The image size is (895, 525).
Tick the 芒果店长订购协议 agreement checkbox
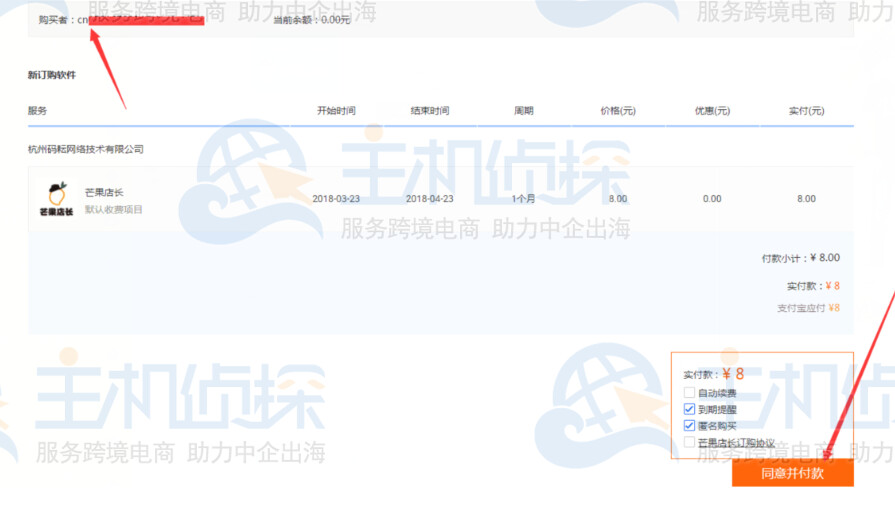pos(689,442)
